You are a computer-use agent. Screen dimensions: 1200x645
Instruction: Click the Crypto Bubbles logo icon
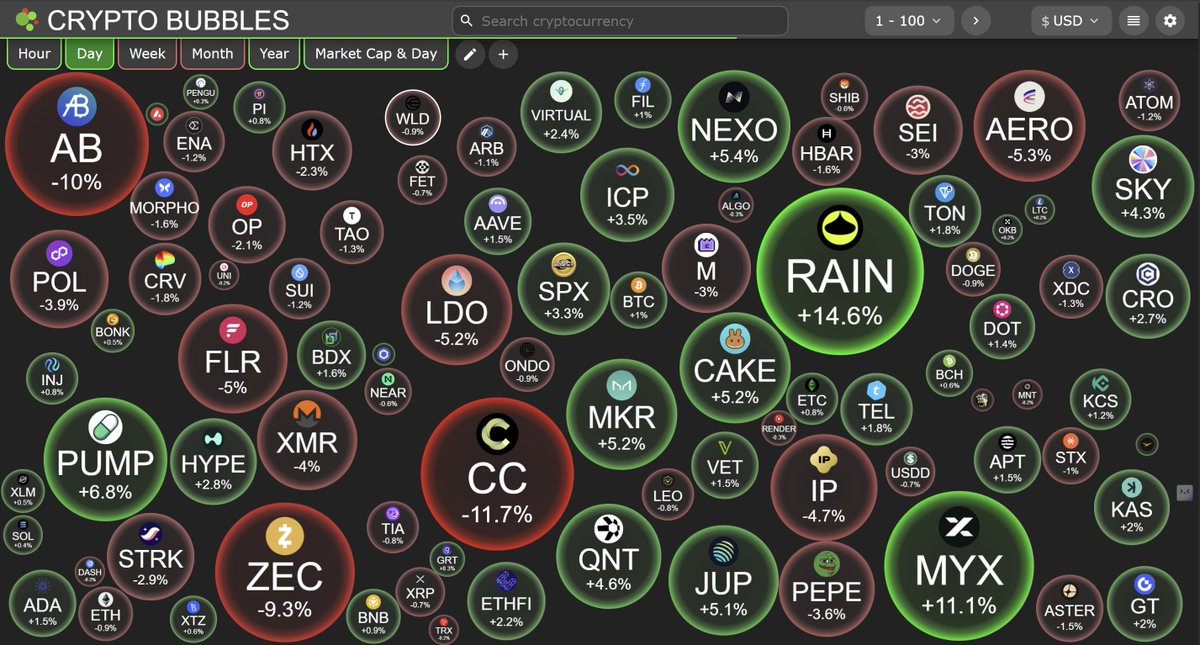(27, 19)
